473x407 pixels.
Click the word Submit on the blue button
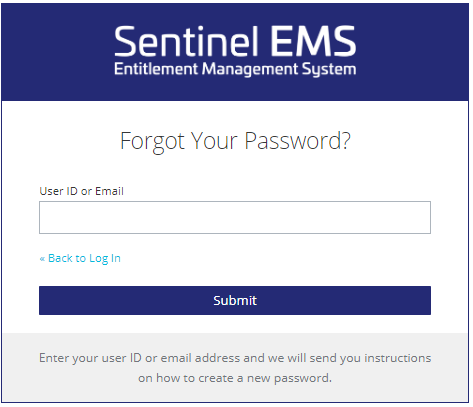pos(235,300)
